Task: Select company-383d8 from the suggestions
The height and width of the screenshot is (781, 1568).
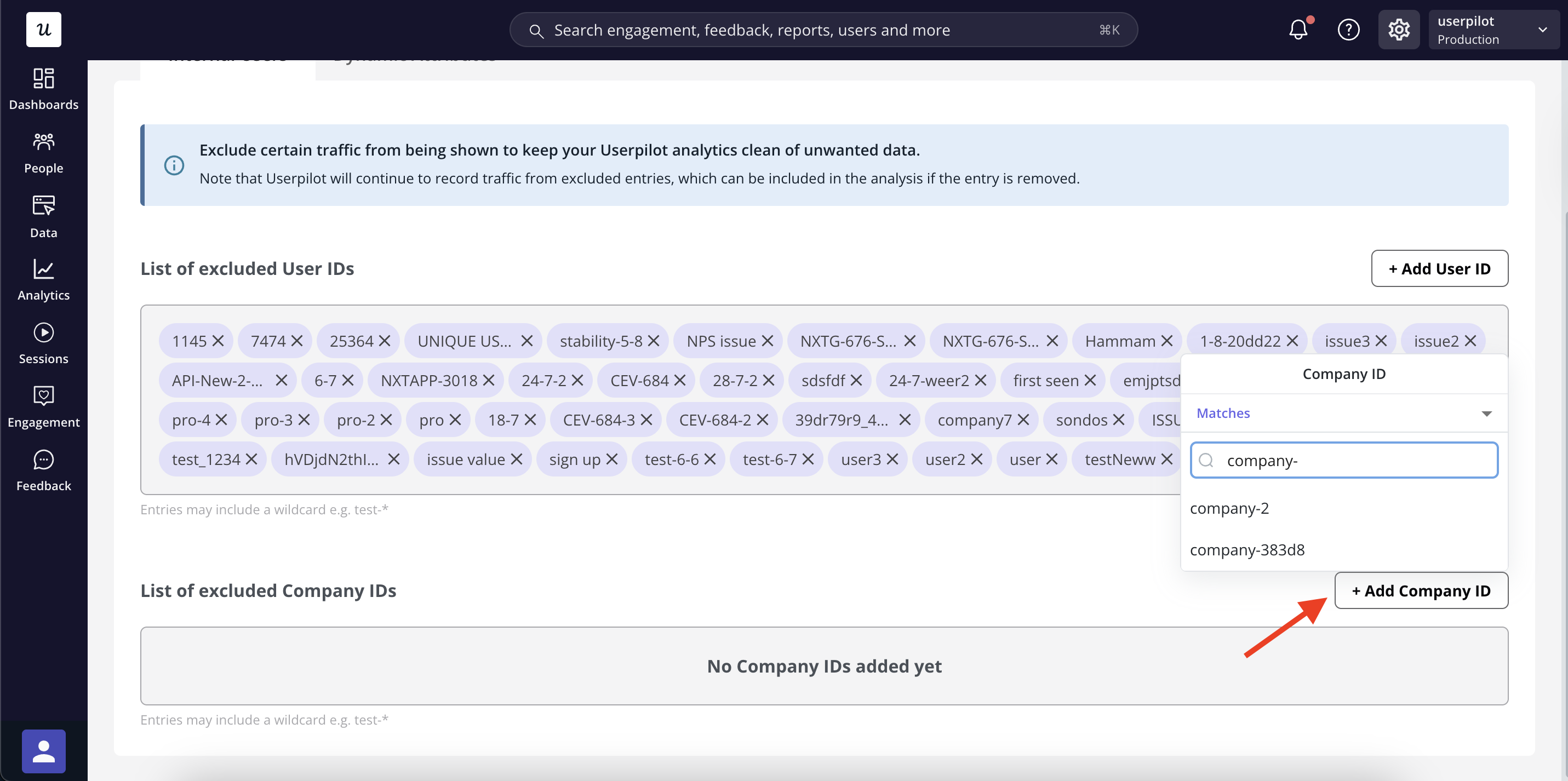Action: coord(1247,550)
